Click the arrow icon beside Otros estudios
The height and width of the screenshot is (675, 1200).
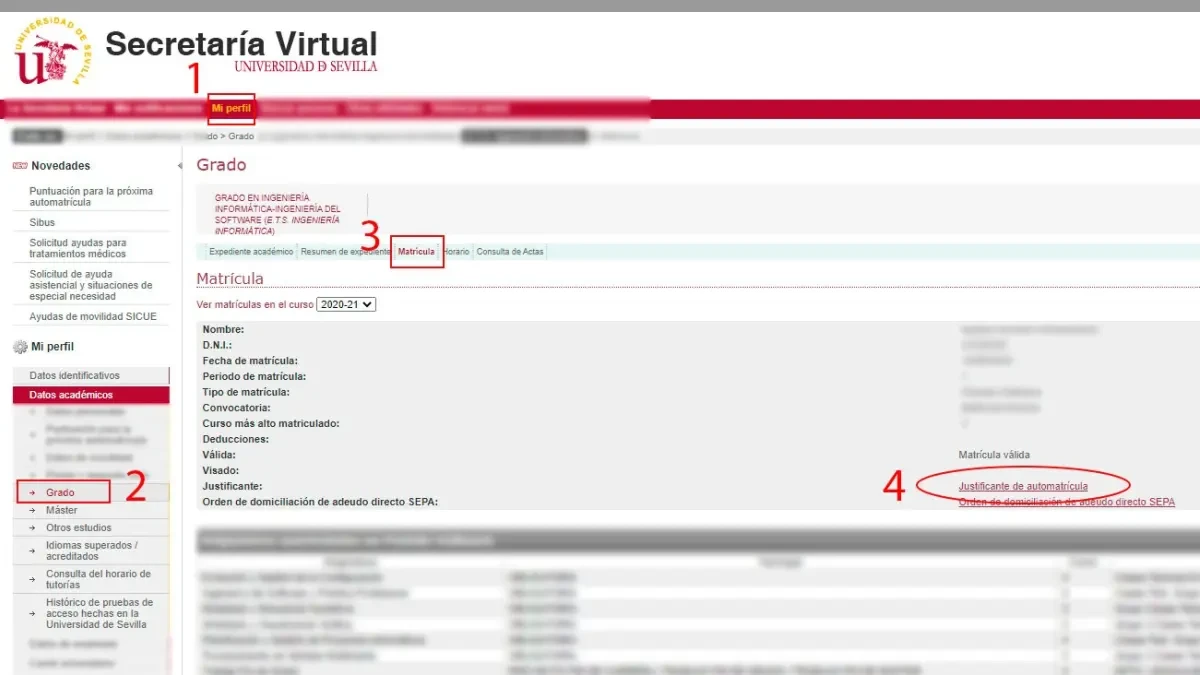pos(32,528)
